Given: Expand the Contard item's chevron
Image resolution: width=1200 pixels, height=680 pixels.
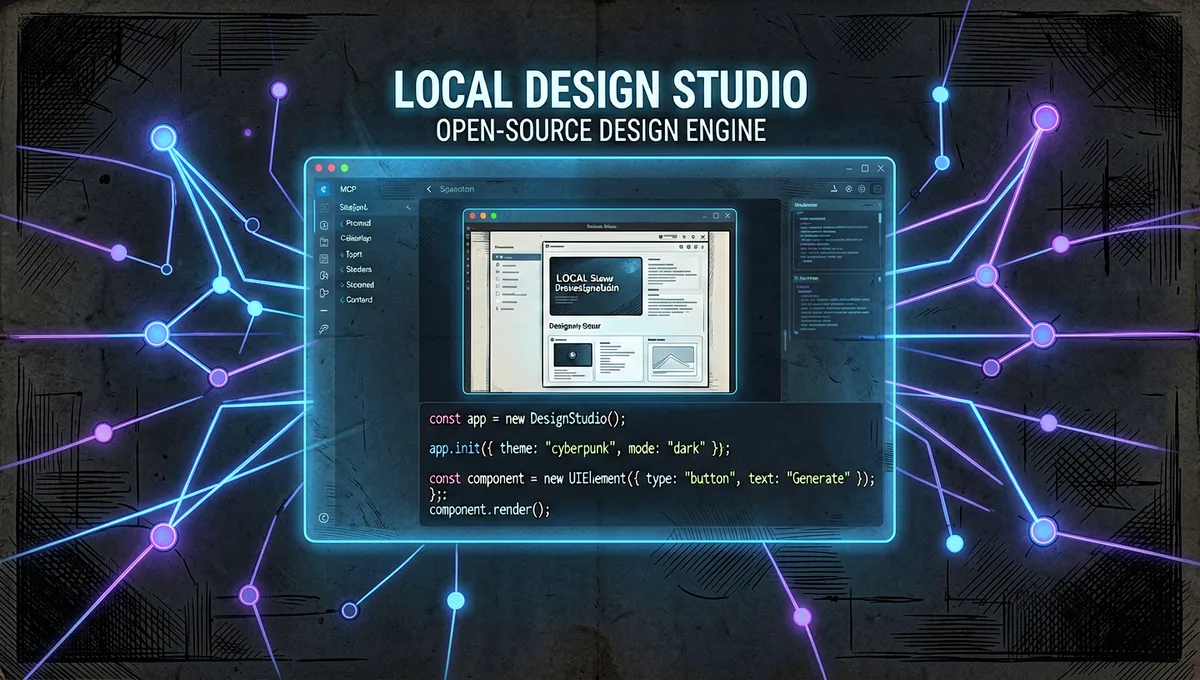Looking at the screenshot, I should point(342,299).
